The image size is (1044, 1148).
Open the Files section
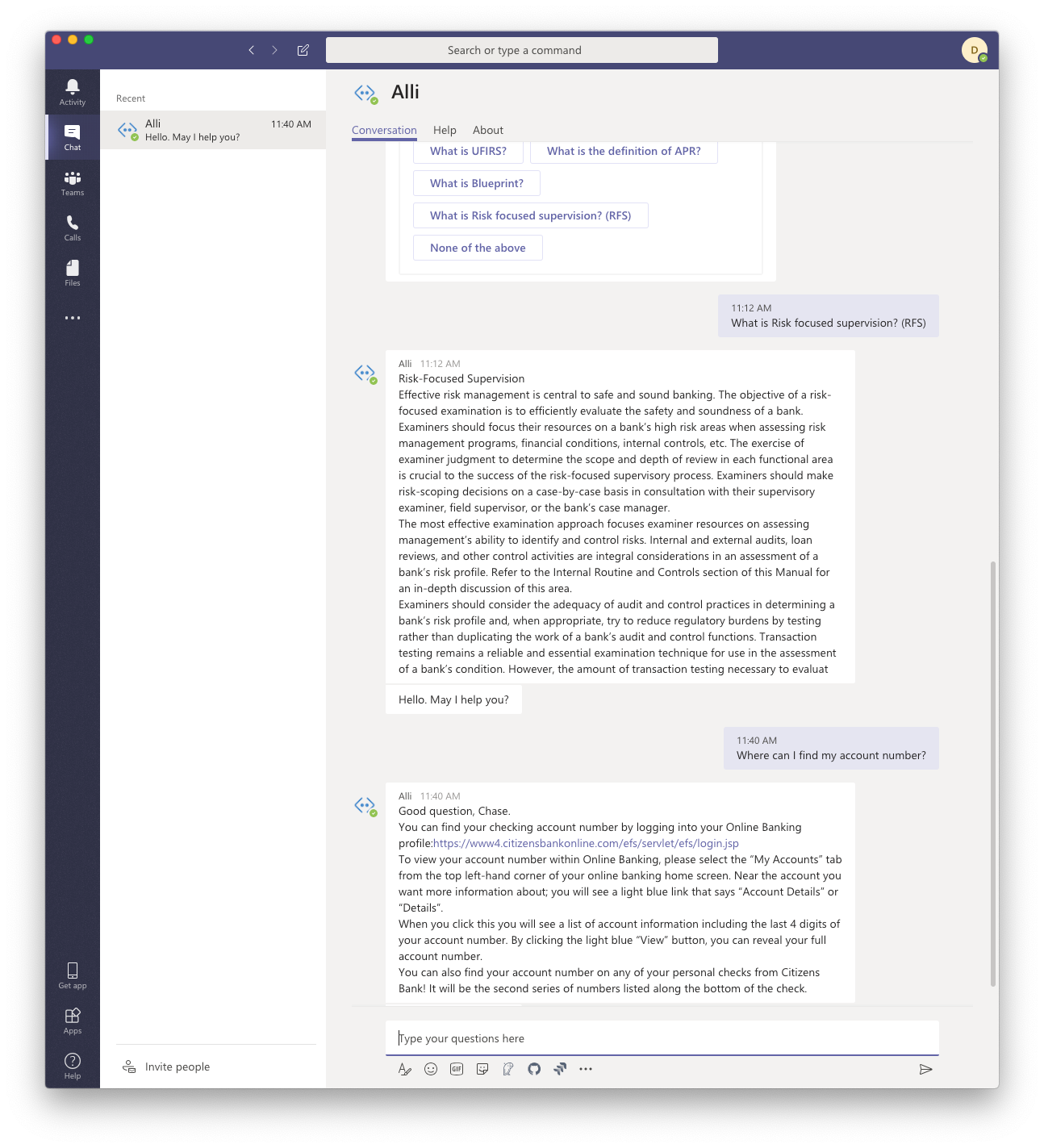tap(73, 273)
